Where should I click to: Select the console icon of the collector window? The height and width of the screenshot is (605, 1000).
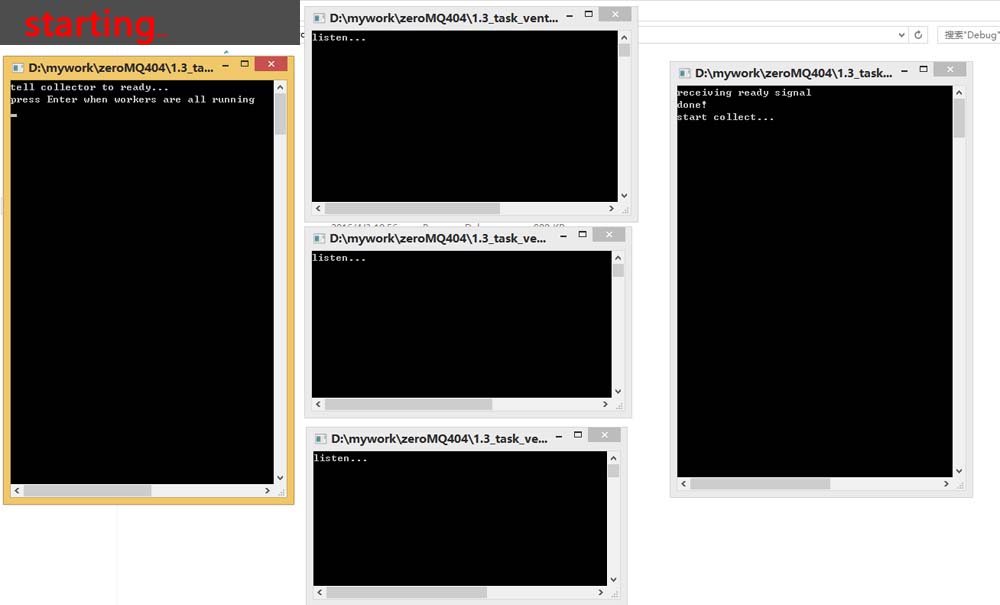682,69
